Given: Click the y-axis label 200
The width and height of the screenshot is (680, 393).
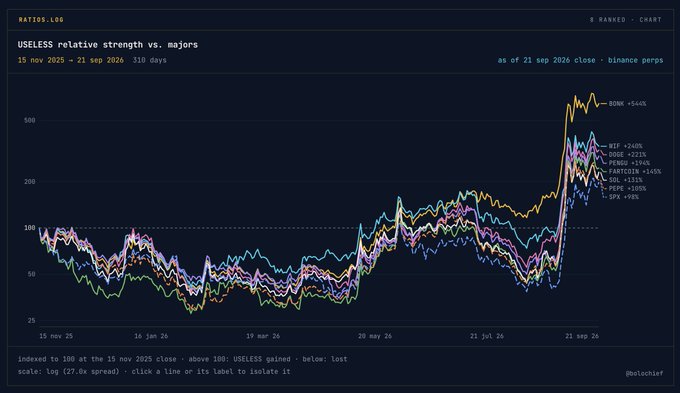Looking at the screenshot, I should click(x=29, y=182).
